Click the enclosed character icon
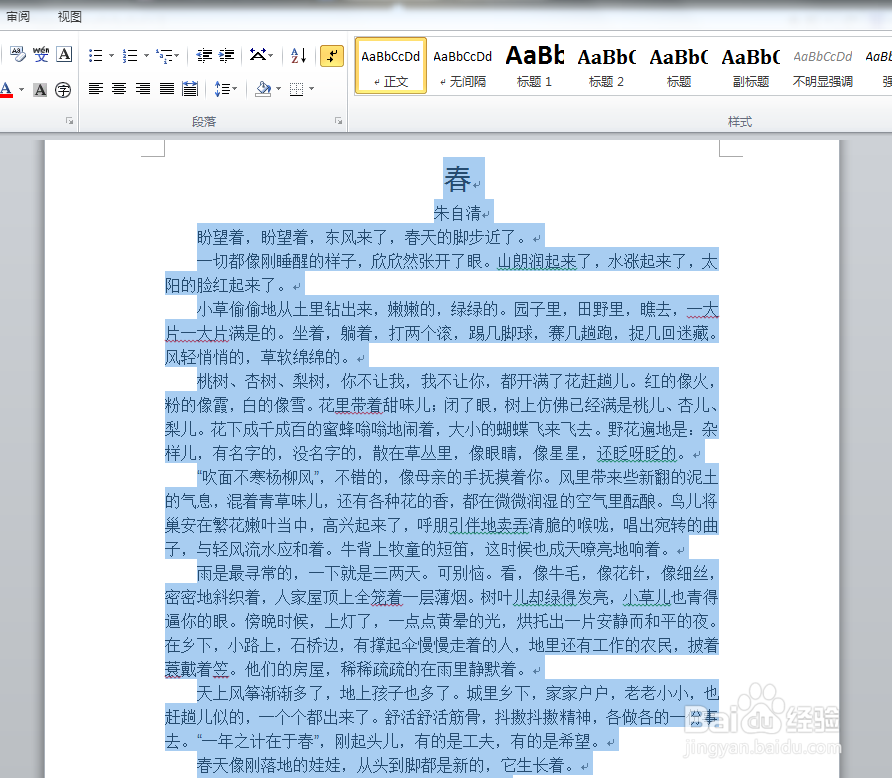 coord(62,88)
